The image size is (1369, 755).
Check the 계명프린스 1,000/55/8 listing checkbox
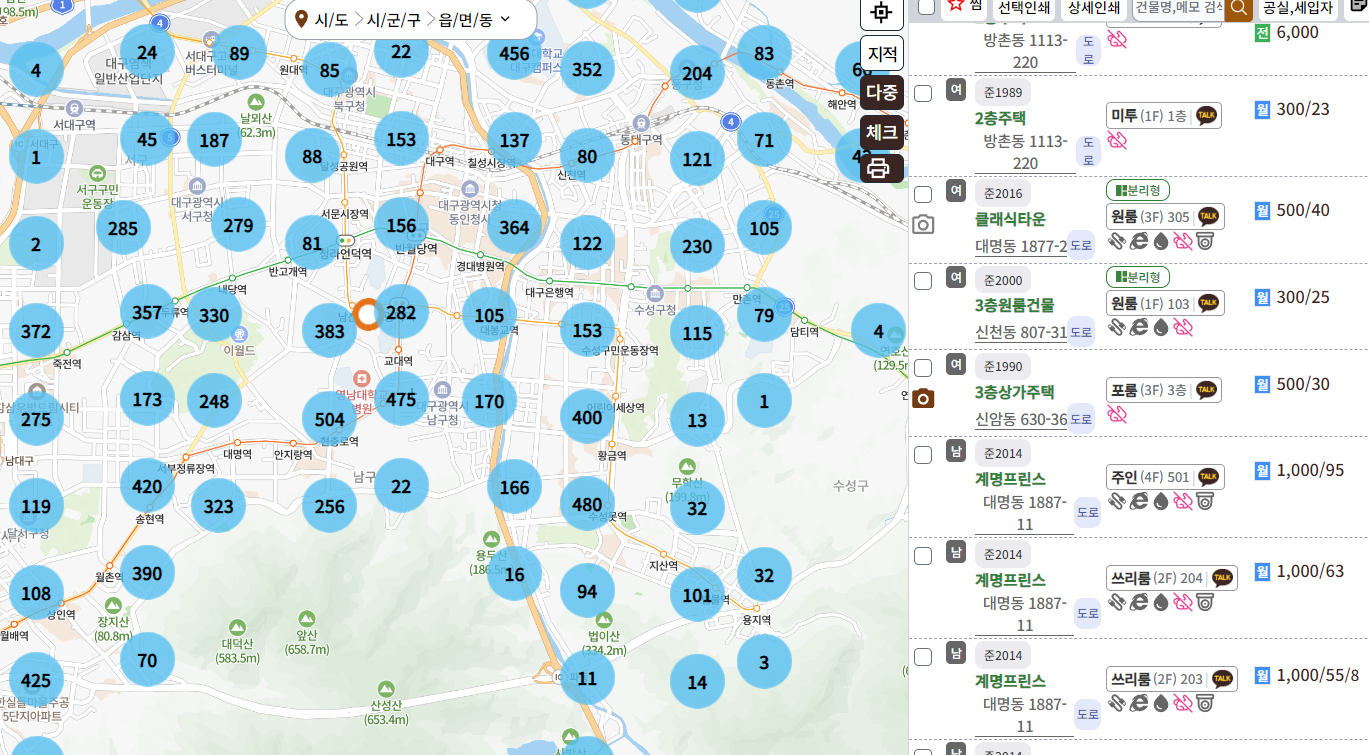(924, 656)
